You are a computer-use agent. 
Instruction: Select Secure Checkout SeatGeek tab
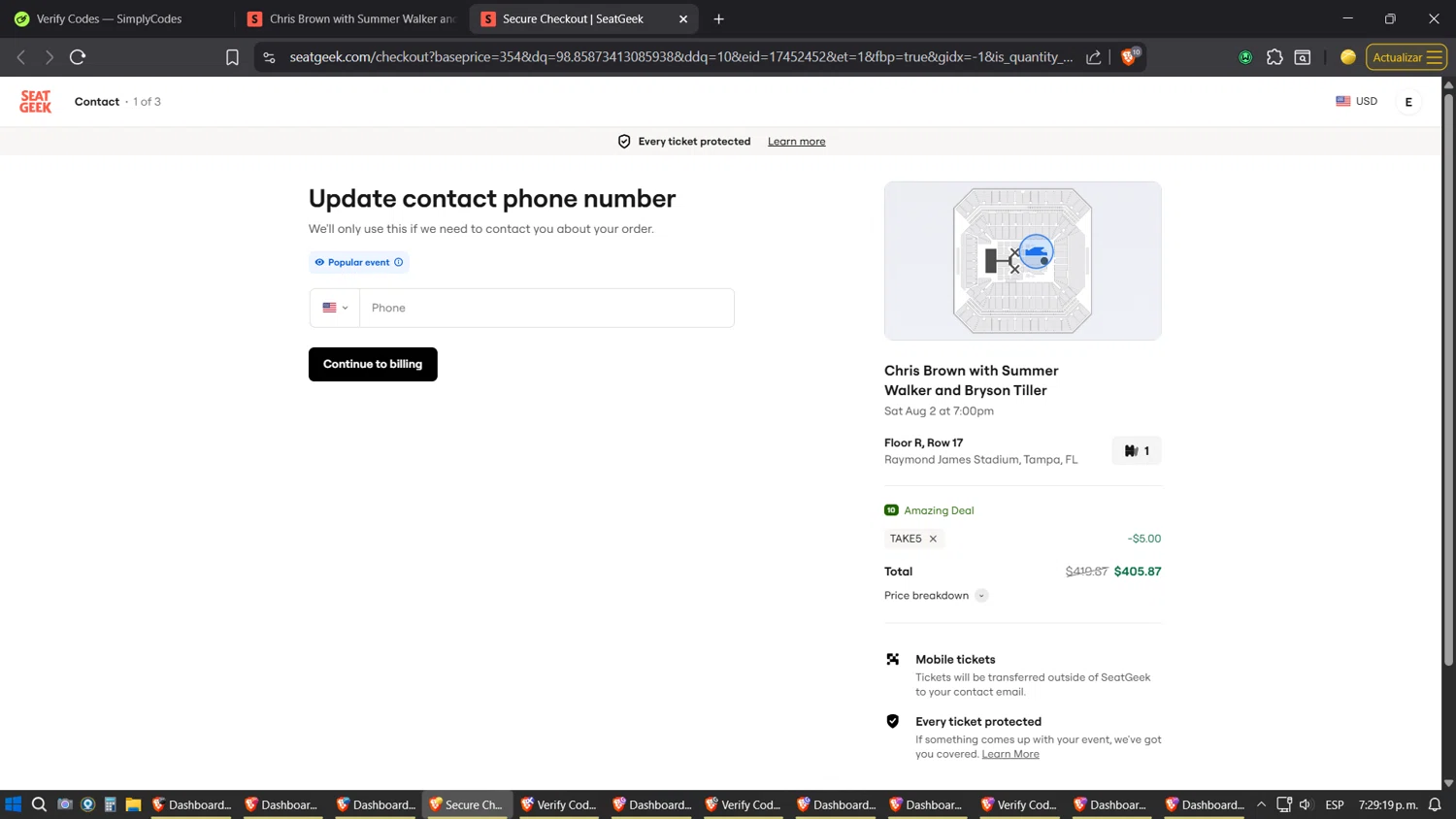[583, 18]
